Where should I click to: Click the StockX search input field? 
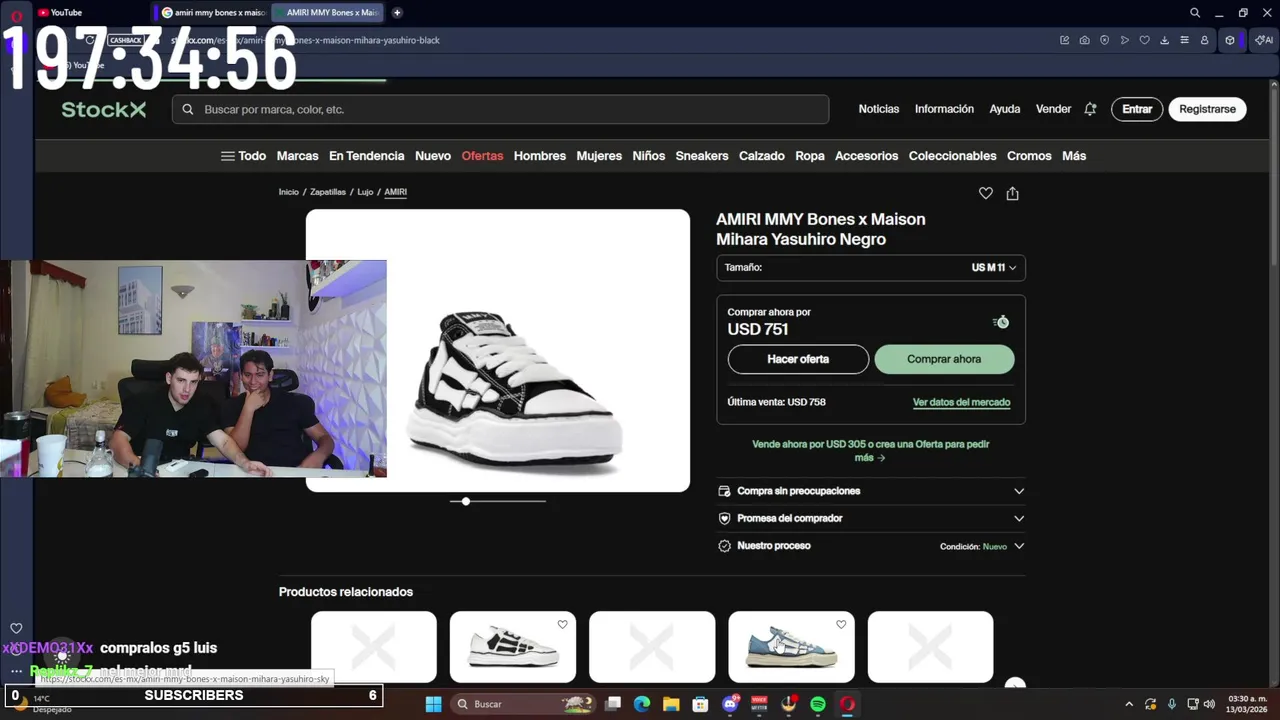click(x=500, y=110)
